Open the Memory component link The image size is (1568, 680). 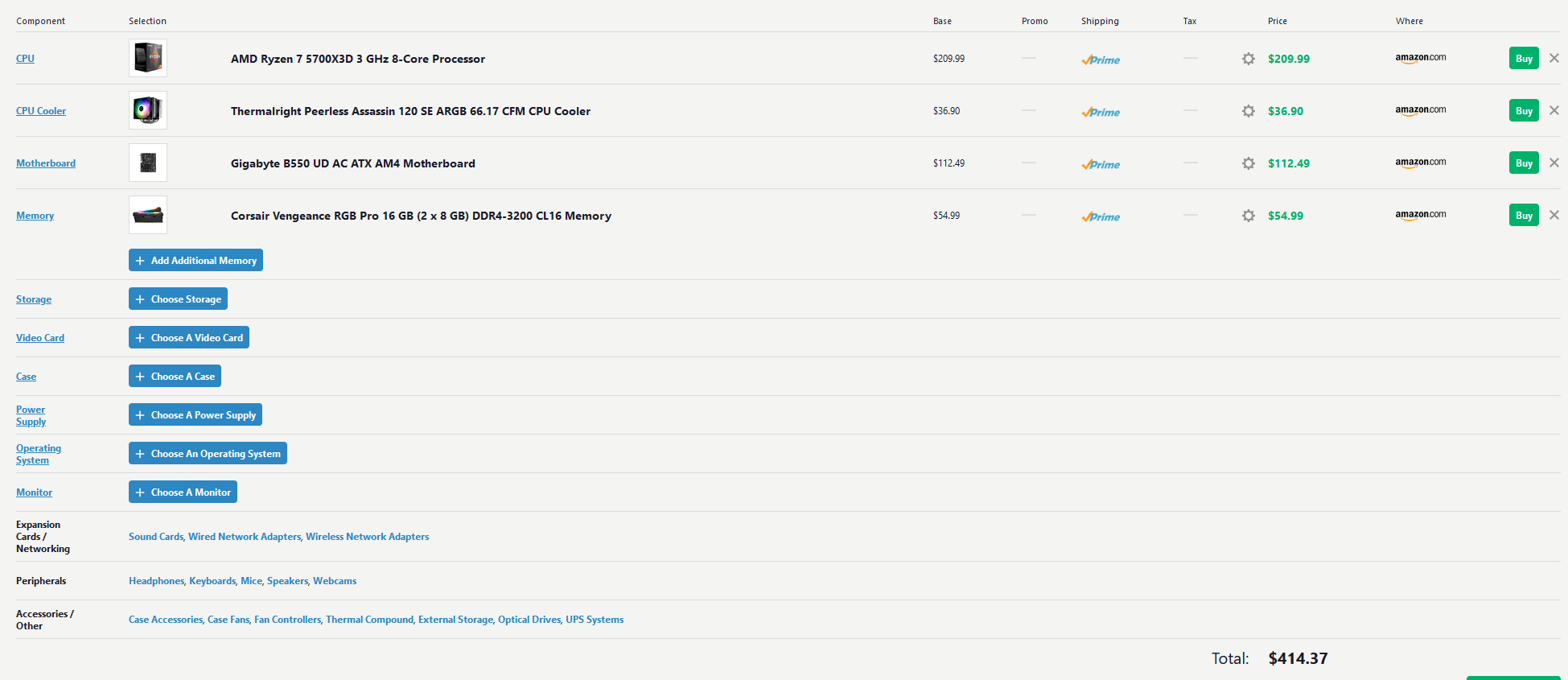point(35,216)
